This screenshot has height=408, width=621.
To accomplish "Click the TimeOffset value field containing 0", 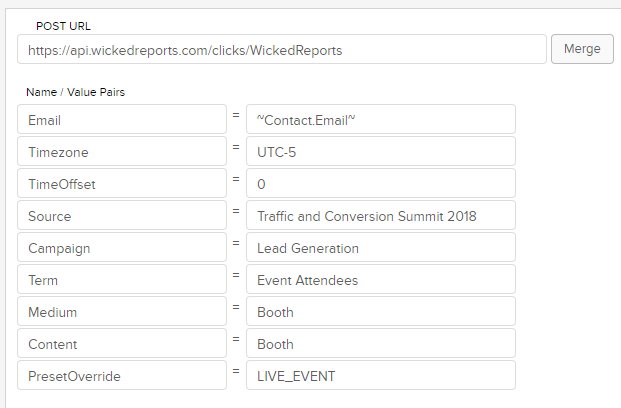I will point(380,183).
